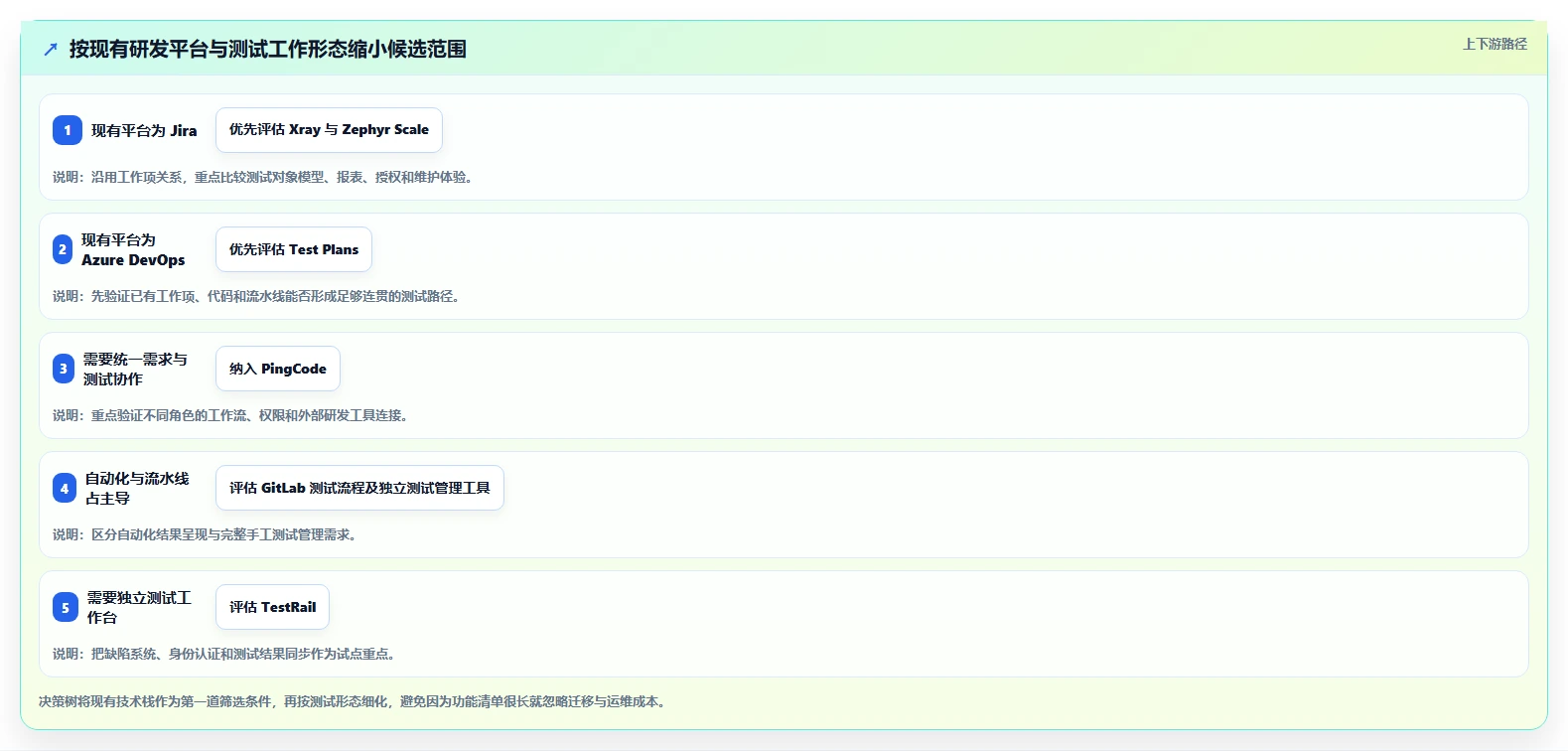
Task: Click the 现有平台为 Jira condition text
Action: (x=144, y=130)
